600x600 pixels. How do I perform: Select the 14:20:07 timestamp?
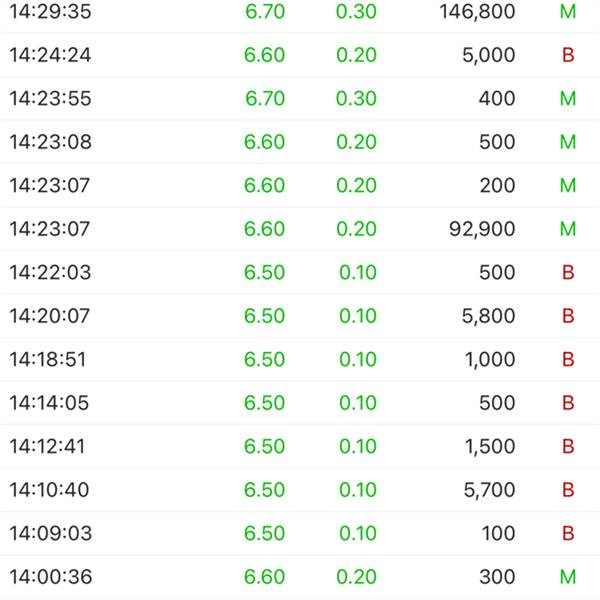49,316
